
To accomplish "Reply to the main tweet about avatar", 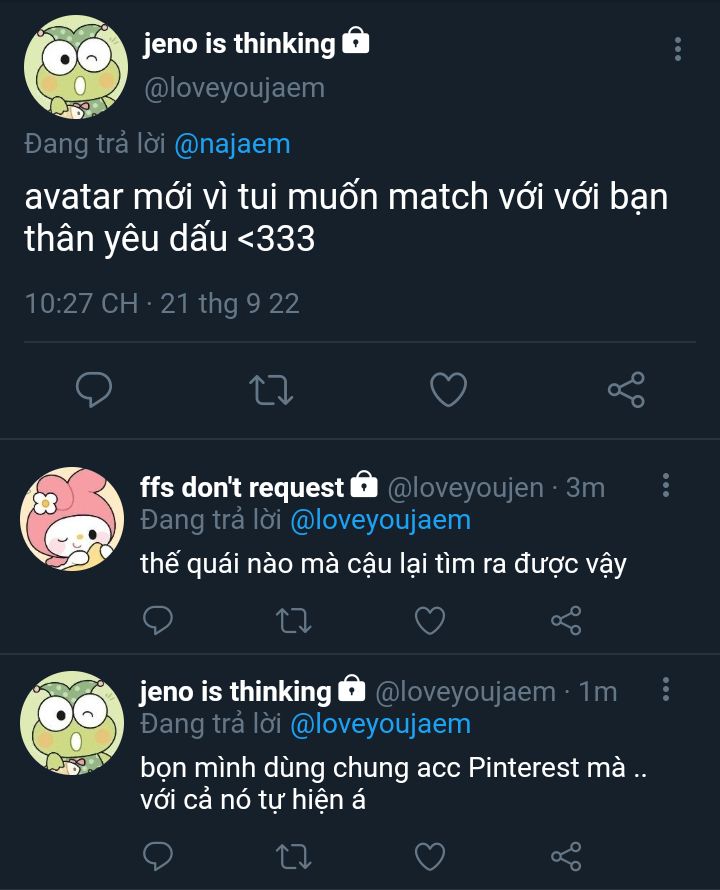I will [94, 389].
